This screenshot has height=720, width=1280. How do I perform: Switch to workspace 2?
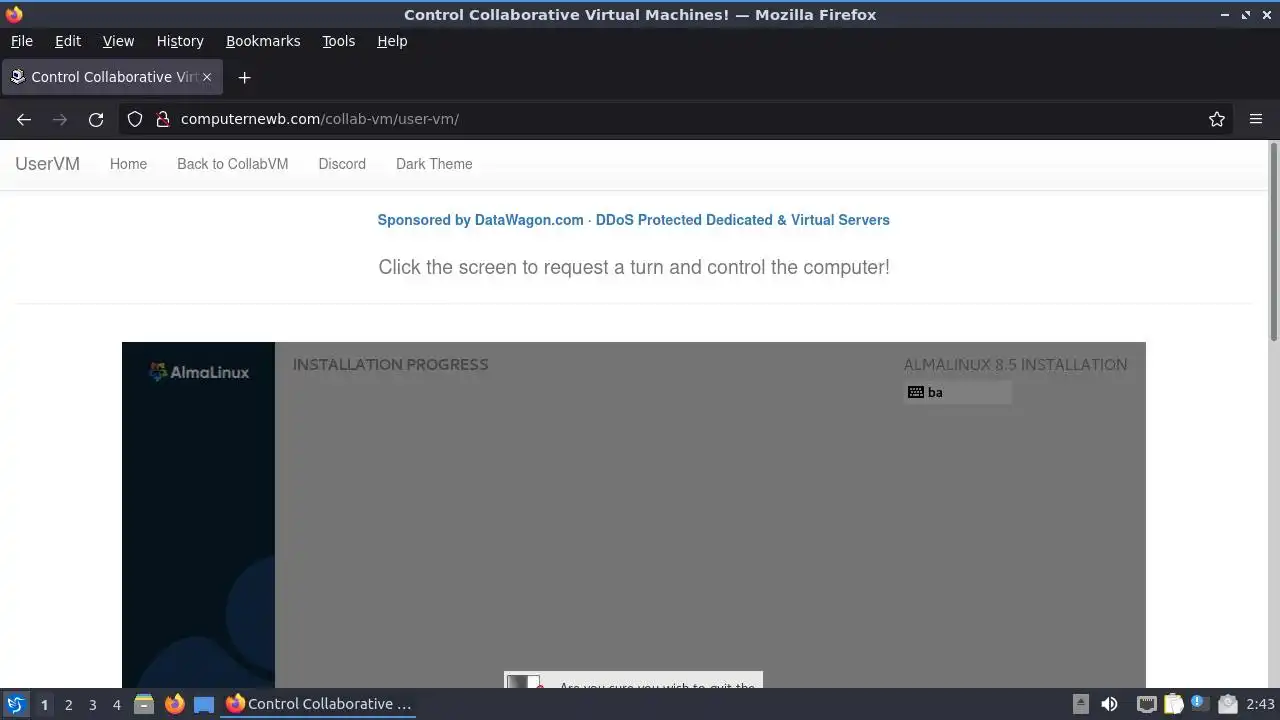pos(68,704)
